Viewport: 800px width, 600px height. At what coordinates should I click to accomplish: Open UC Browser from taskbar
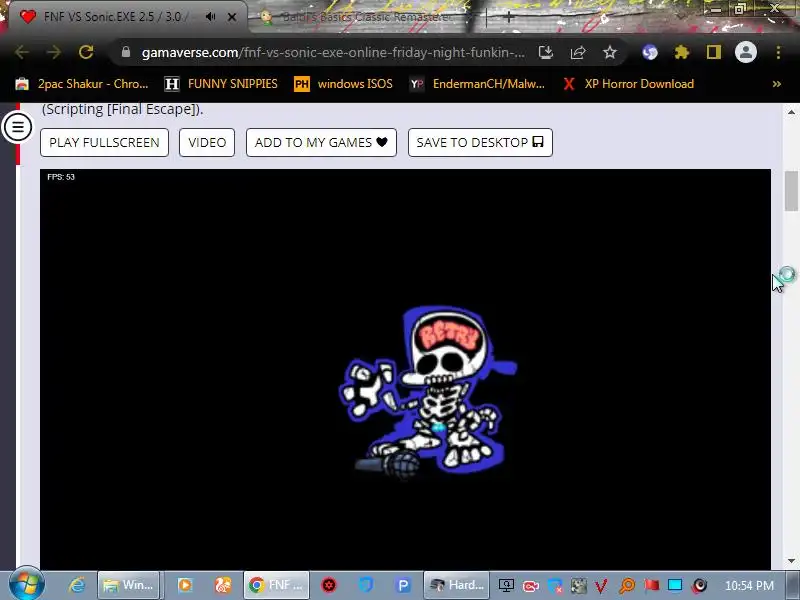pyautogui.click(x=222, y=585)
